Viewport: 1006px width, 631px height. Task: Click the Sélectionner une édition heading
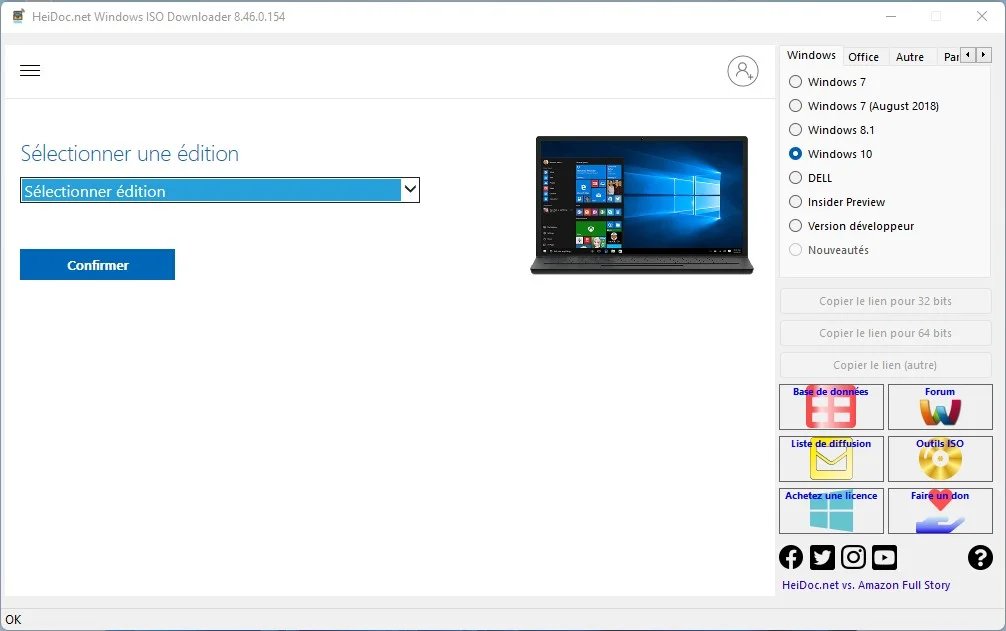pyautogui.click(x=130, y=154)
